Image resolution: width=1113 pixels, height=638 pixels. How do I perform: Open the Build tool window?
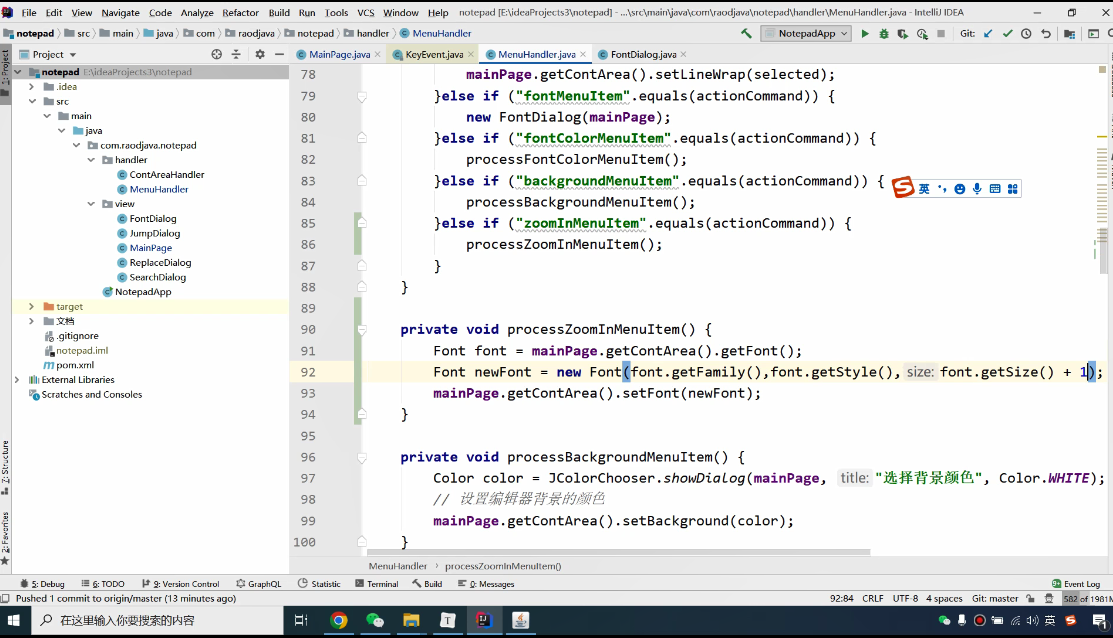click(427, 584)
